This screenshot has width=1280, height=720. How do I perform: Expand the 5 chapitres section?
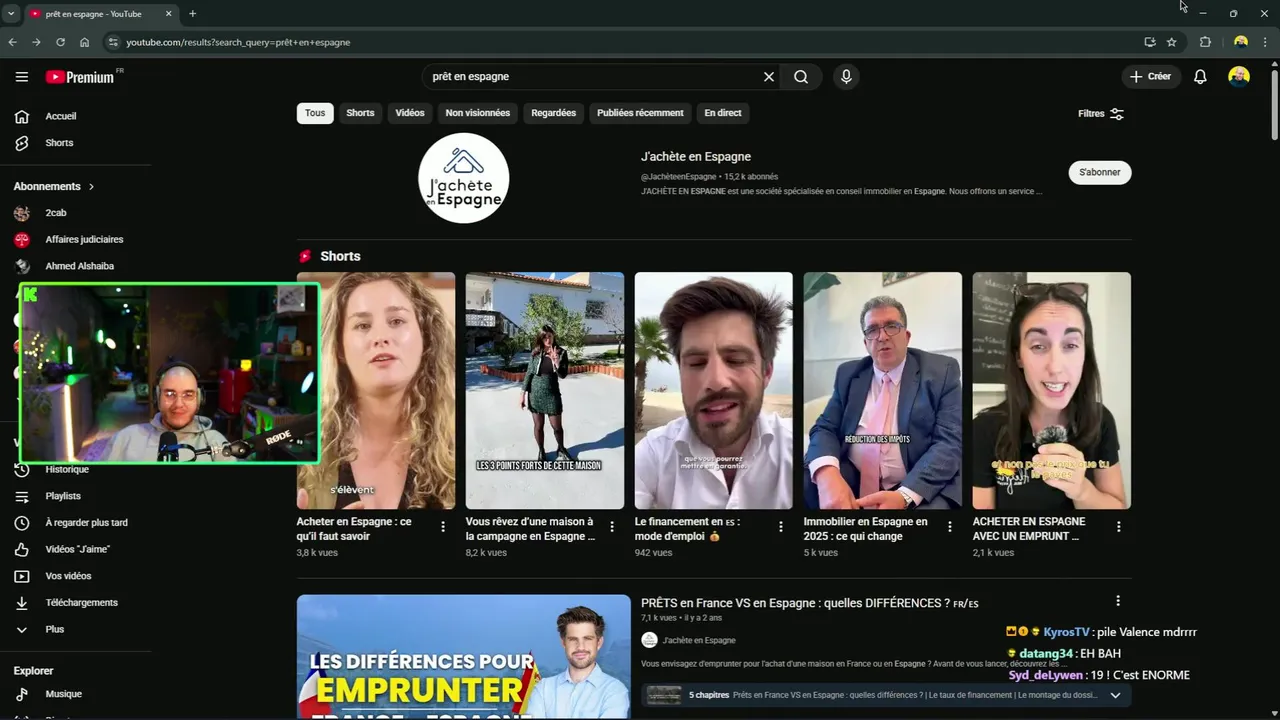1115,695
